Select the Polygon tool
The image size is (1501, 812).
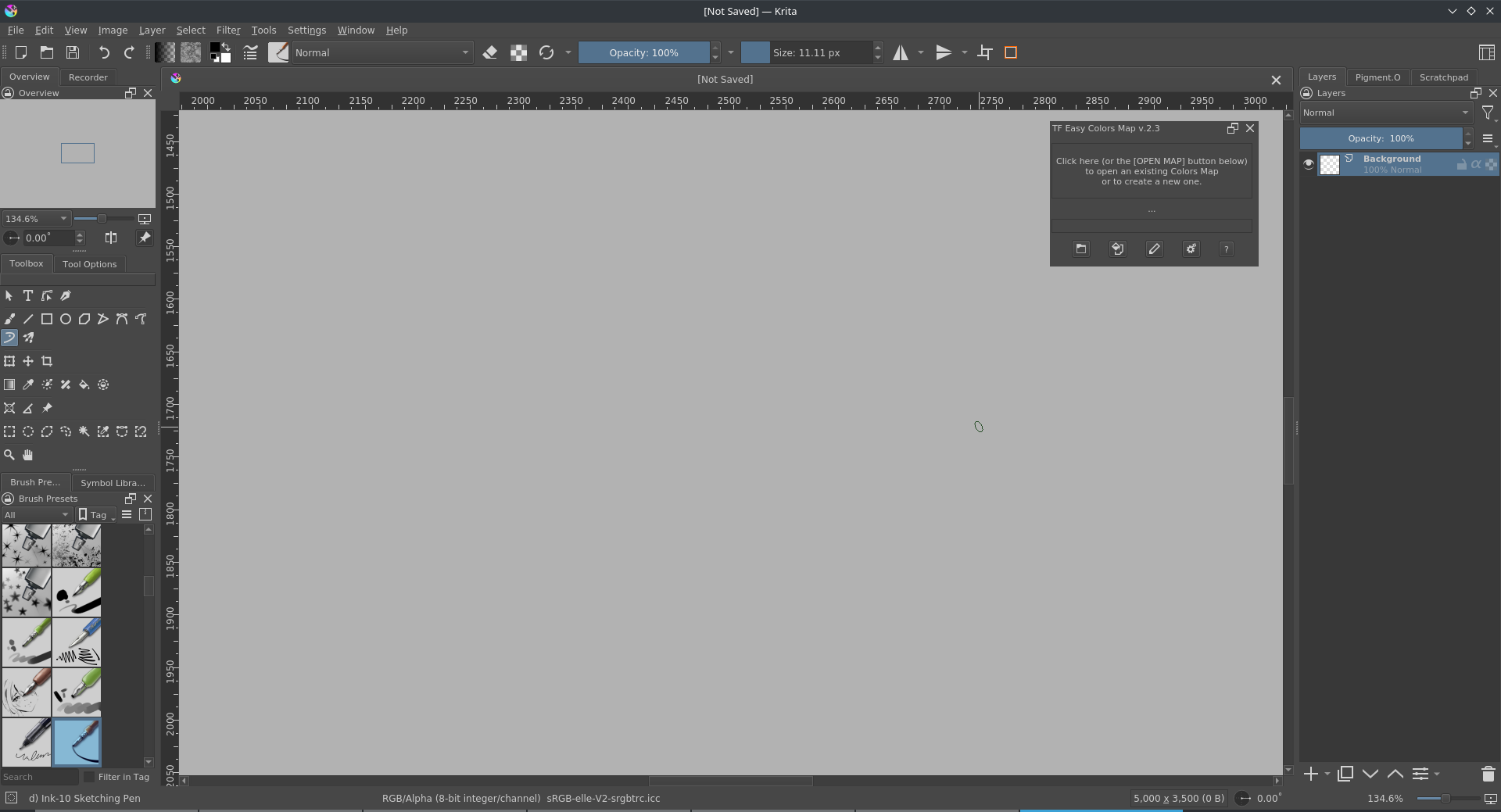84,319
